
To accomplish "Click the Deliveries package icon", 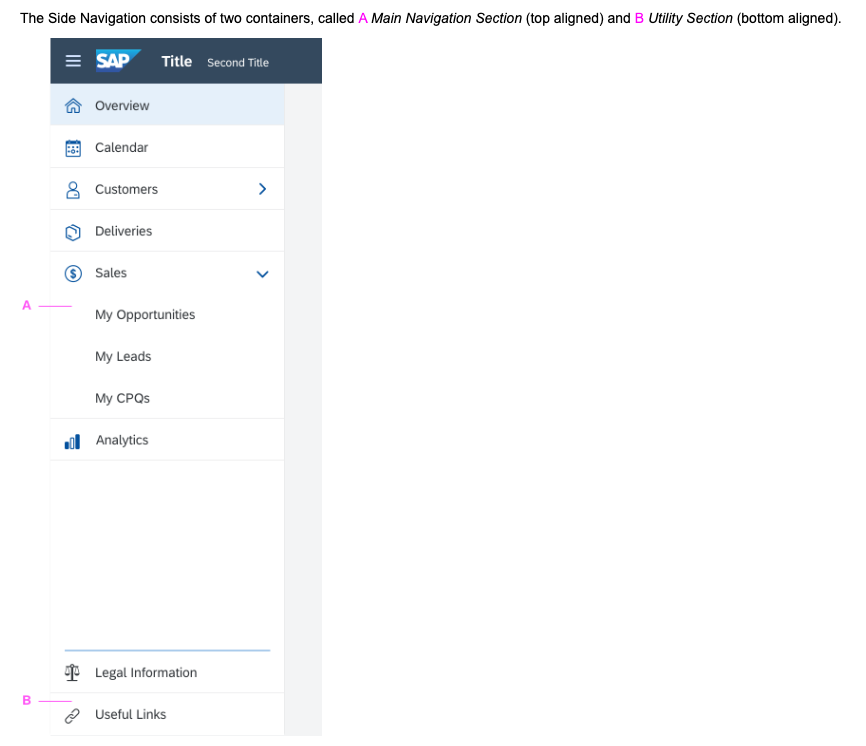I will point(72,231).
